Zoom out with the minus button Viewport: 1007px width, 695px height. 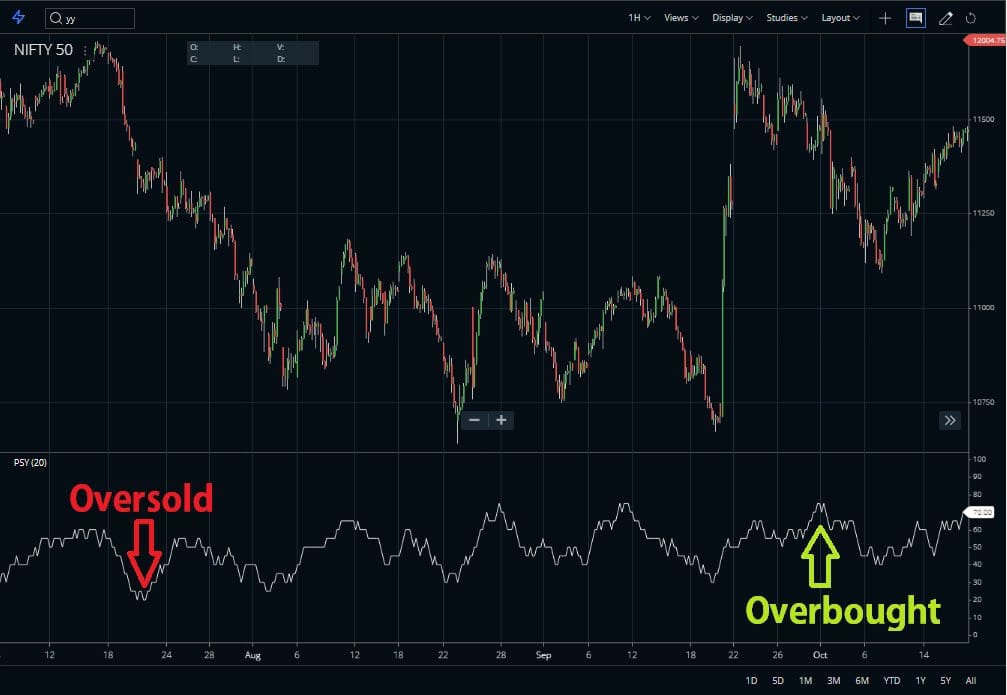[475, 420]
